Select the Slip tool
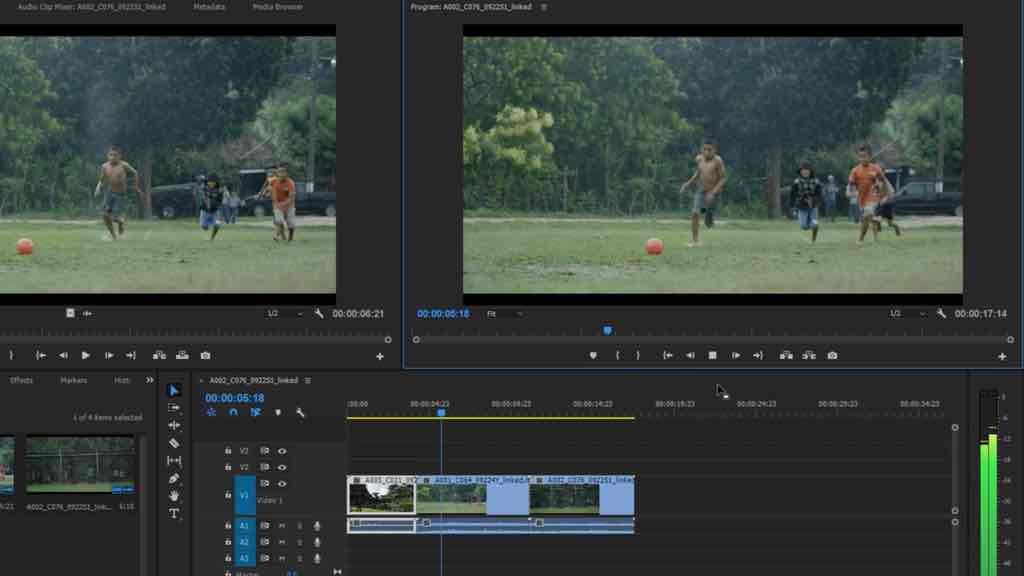The height and width of the screenshot is (576, 1024). [x=174, y=460]
